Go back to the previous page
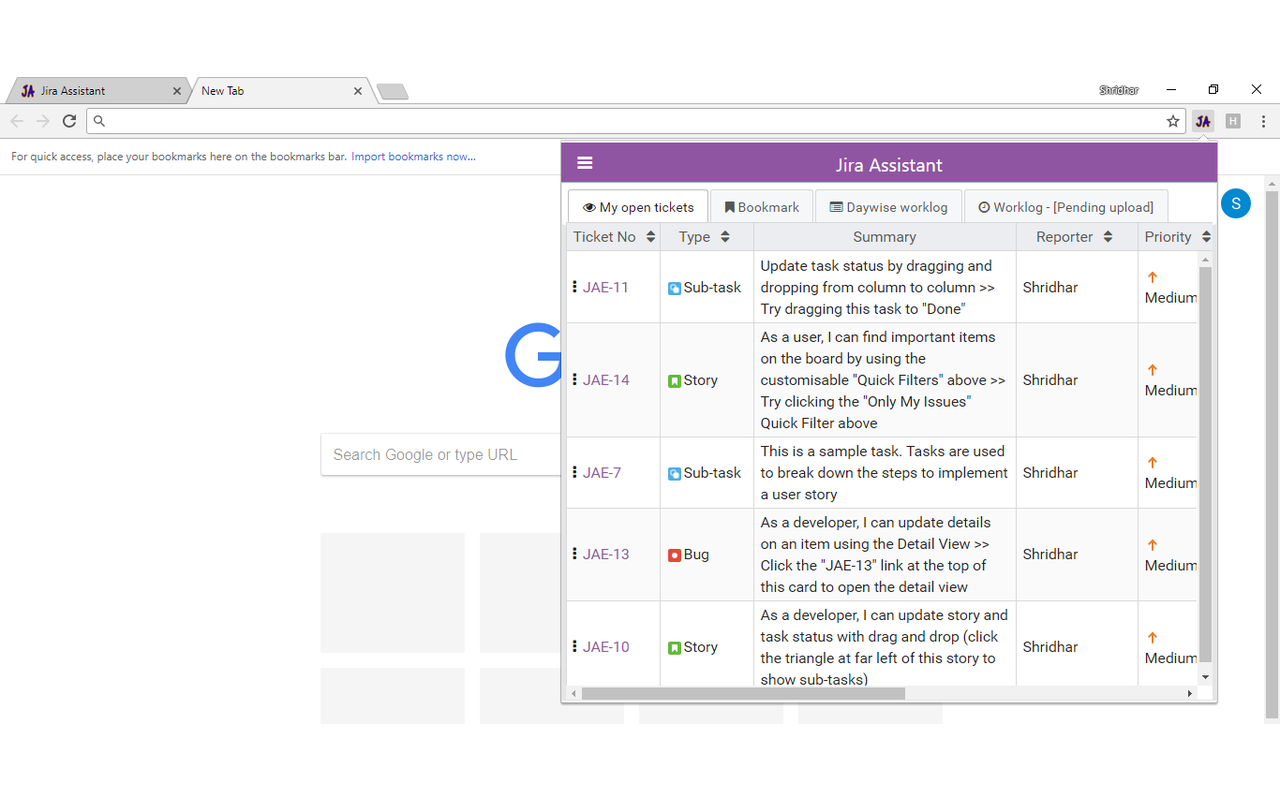The height and width of the screenshot is (800, 1280). click(17, 121)
